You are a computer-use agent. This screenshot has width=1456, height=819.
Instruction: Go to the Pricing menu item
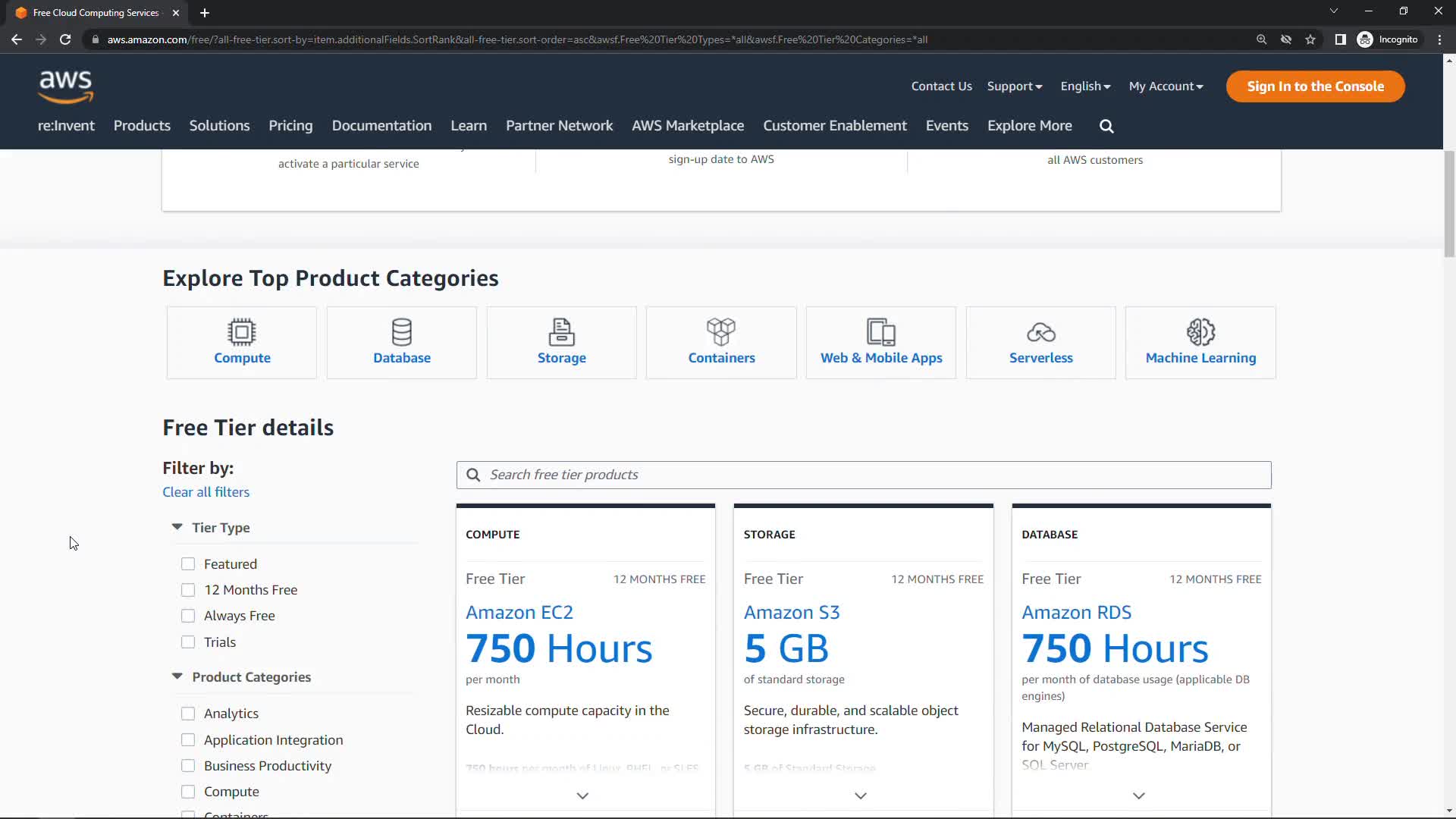[x=290, y=126]
